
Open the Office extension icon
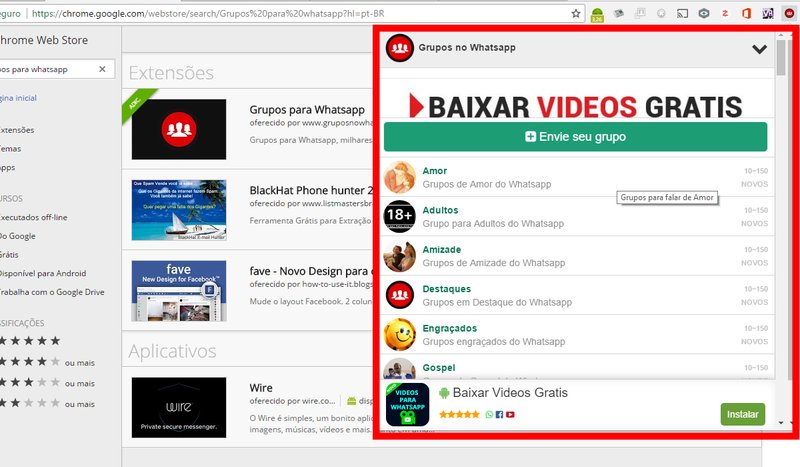click(746, 13)
